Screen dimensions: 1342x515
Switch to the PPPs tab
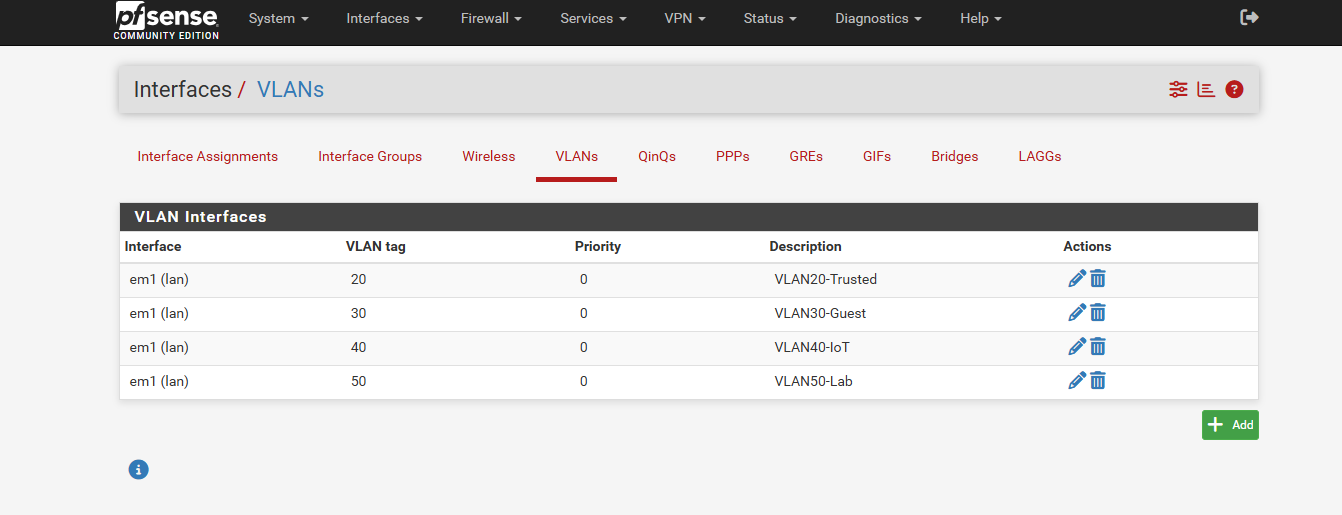(x=733, y=156)
